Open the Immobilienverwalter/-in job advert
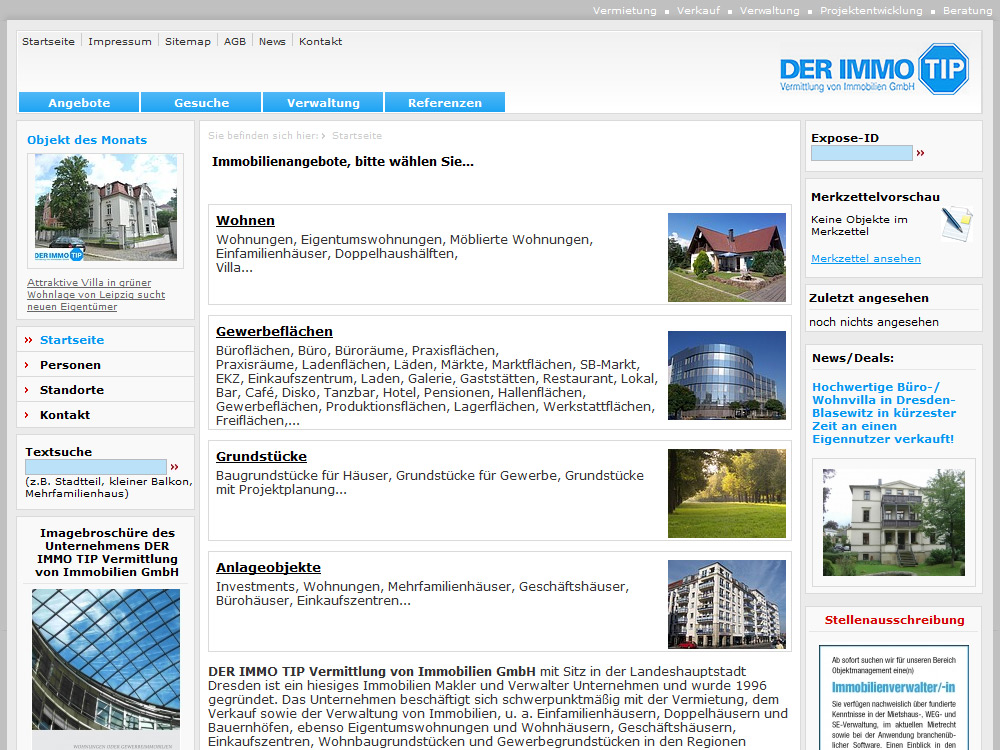The image size is (1000, 750). 894,698
